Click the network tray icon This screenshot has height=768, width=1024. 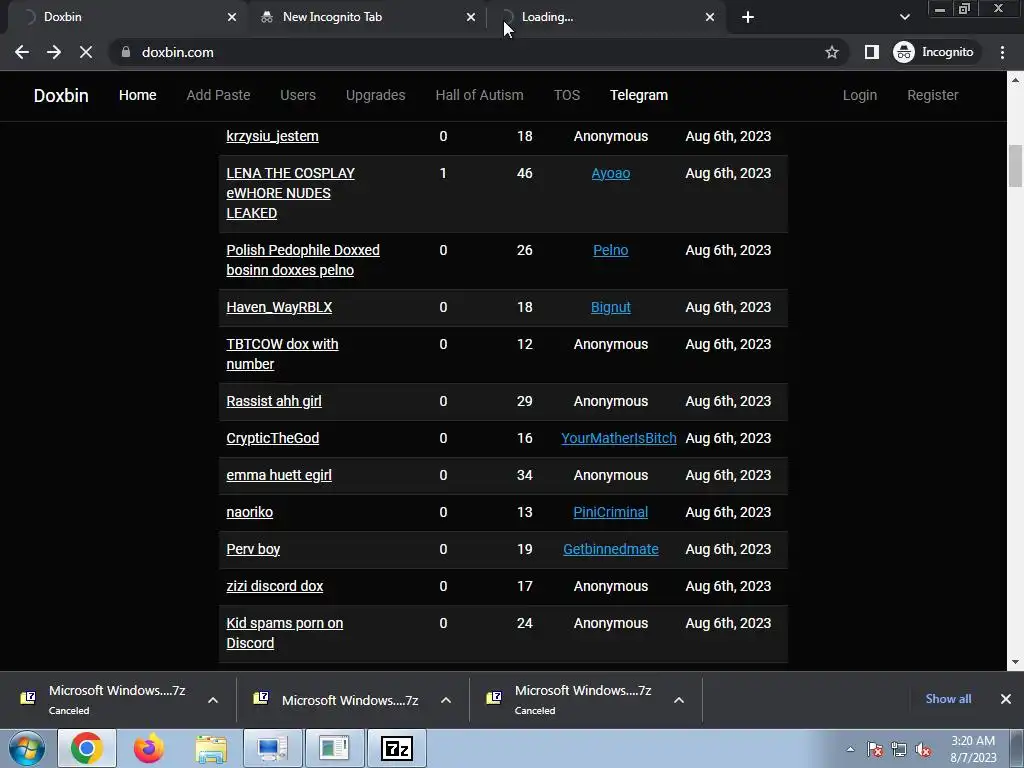click(899, 749)
